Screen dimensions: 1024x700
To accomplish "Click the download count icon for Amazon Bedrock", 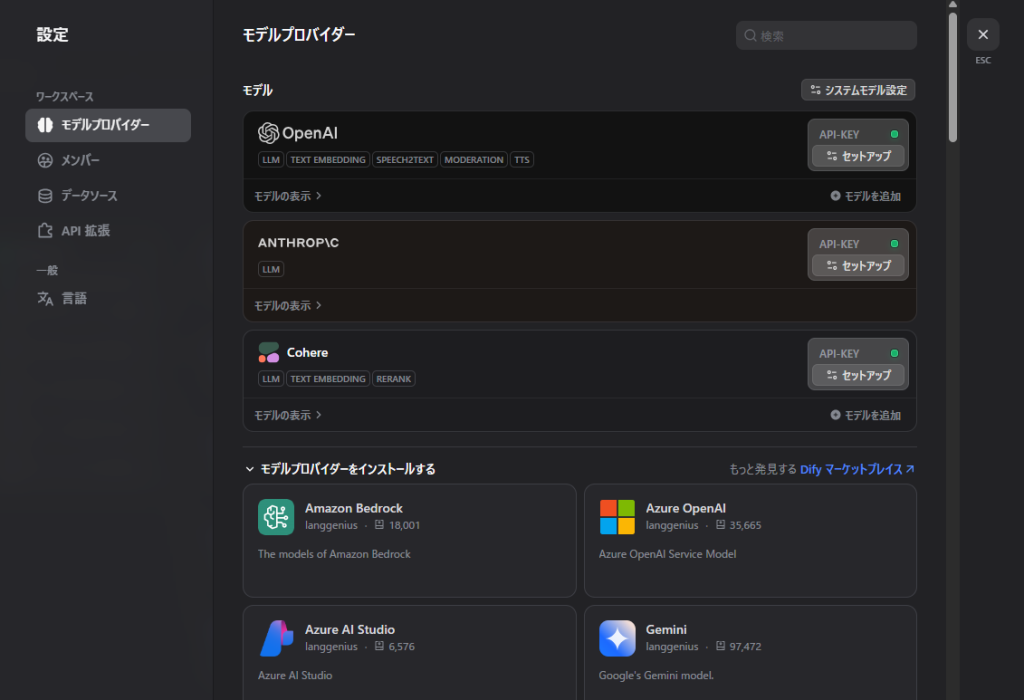I will pos(379,525).
